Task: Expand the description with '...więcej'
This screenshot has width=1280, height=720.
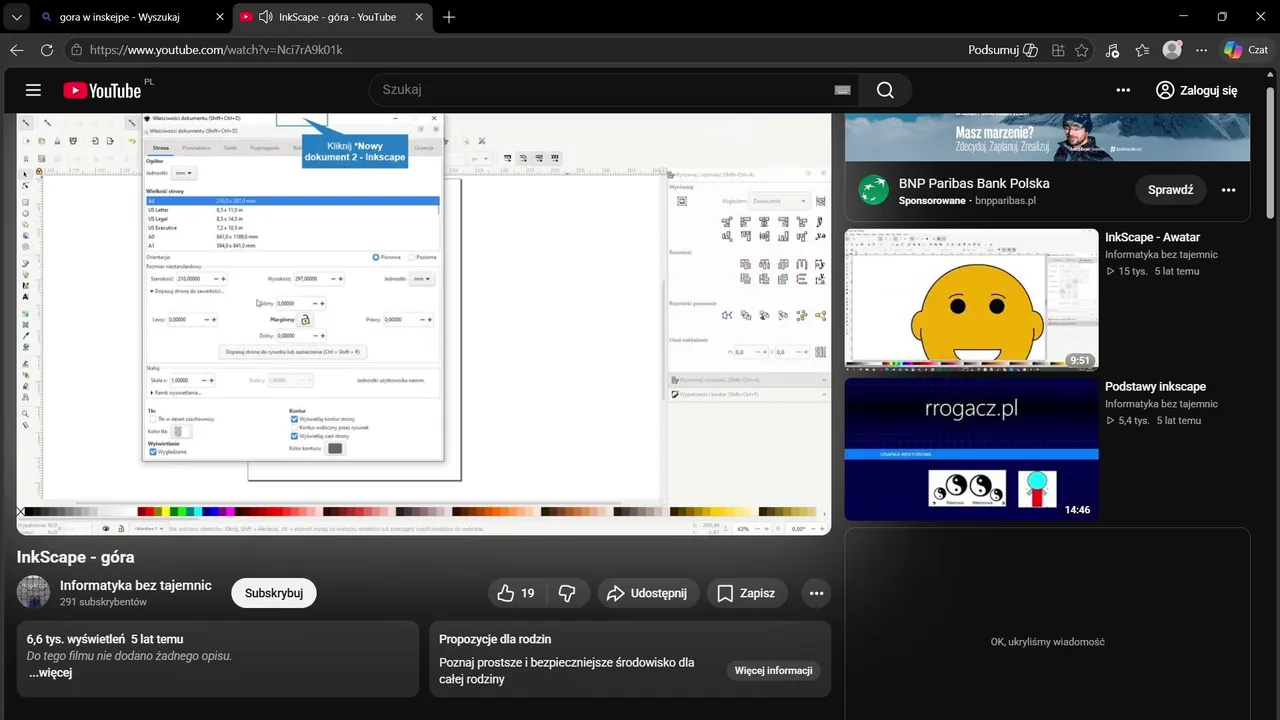Action: point(50,673)
